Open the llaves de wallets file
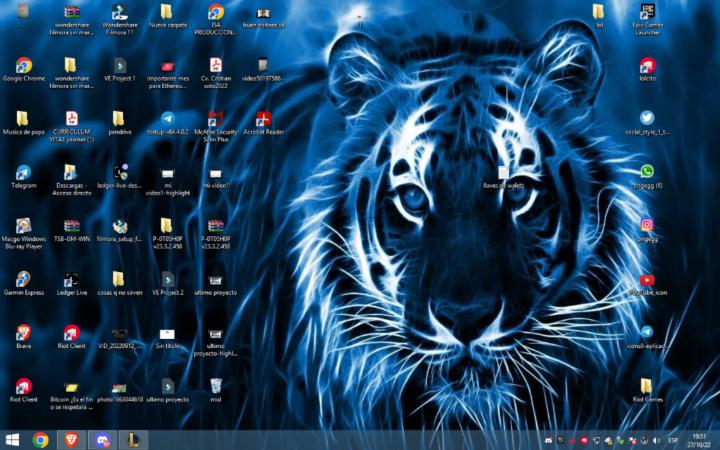 (503, 173)
